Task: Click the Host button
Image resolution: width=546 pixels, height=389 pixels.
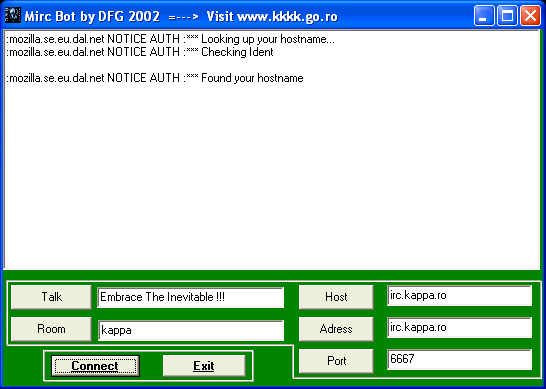Action: tap(336, 297)
